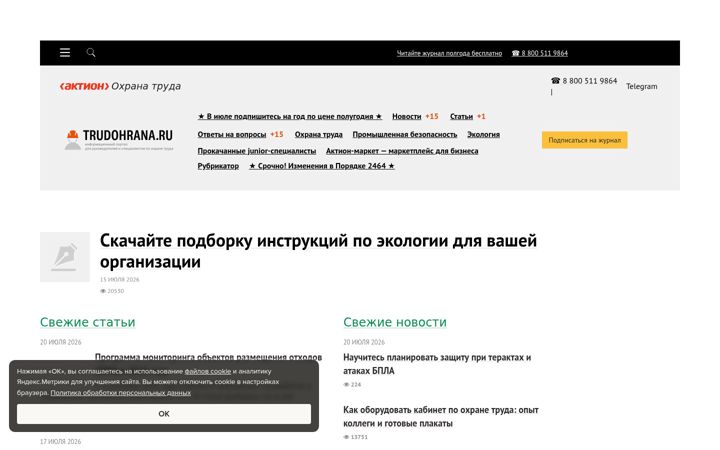The width and height of the screenshot is (720, 450).
Task: Open site search via magnifier icon
Action: [91, 52]
